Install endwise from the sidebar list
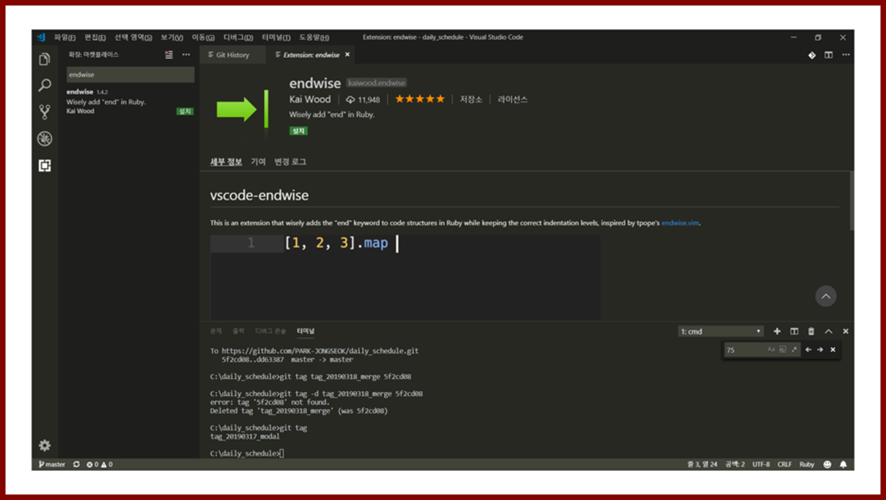Screen dimensions: 886x500 pyautogui.click(x=185, y=111)
